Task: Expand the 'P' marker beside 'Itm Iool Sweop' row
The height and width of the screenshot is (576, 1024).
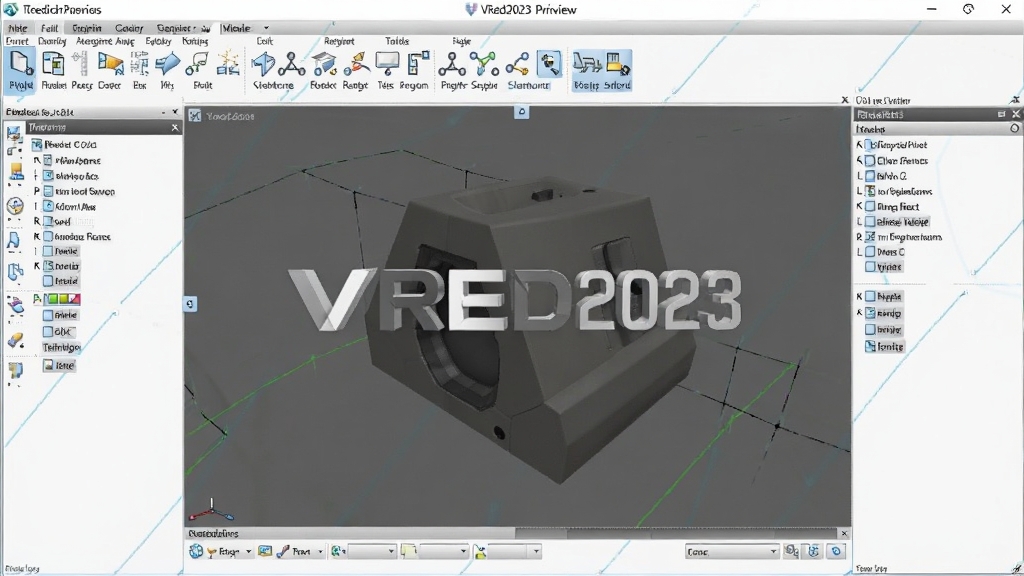Action: [x=37, y=191]
